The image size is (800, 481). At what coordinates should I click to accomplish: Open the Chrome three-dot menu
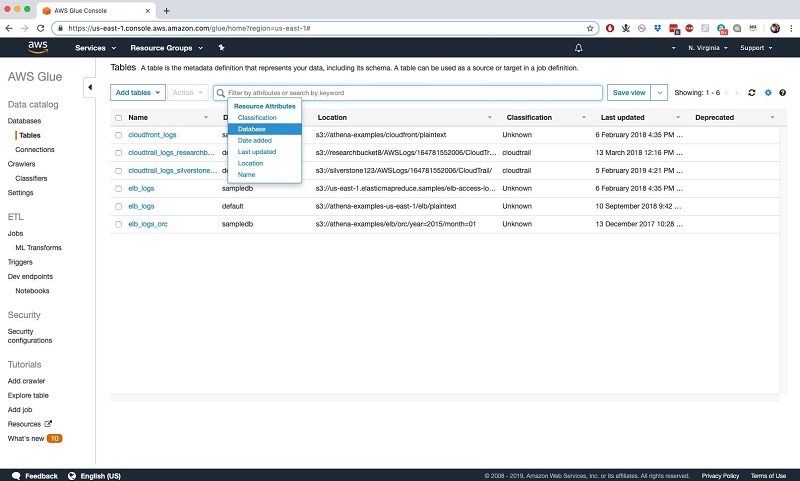(791, 28)
